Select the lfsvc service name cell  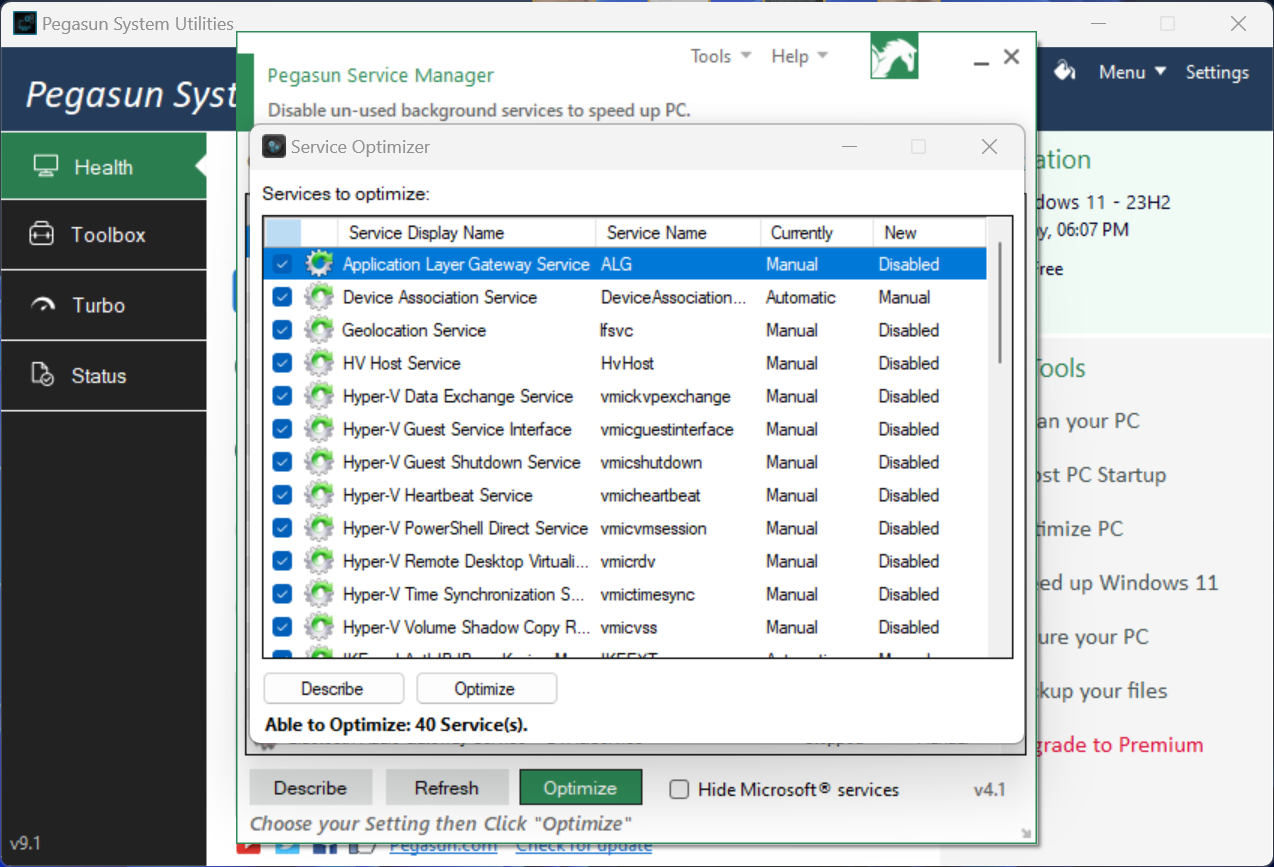(x=617, y=330)
